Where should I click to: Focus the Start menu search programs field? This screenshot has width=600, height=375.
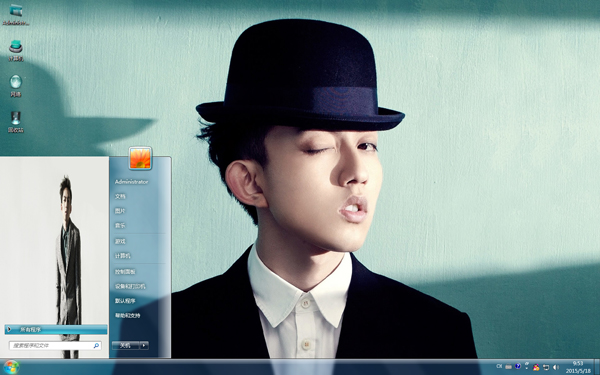click(x=55, y=346)
